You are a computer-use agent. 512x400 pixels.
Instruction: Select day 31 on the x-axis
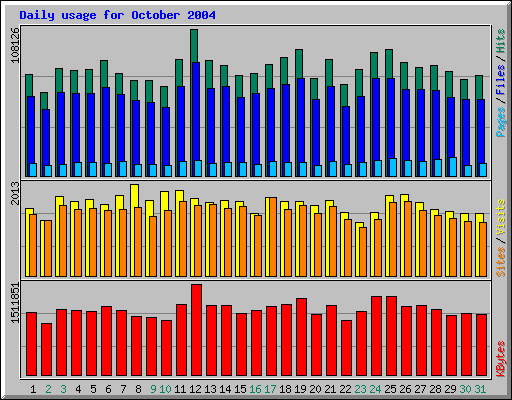(480, 389)
